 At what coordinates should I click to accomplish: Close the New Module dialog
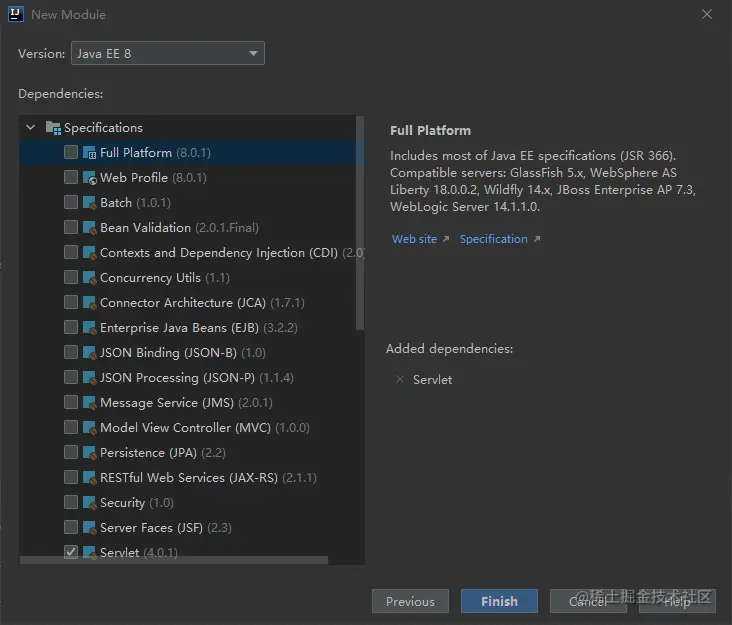tap(707, 14)
